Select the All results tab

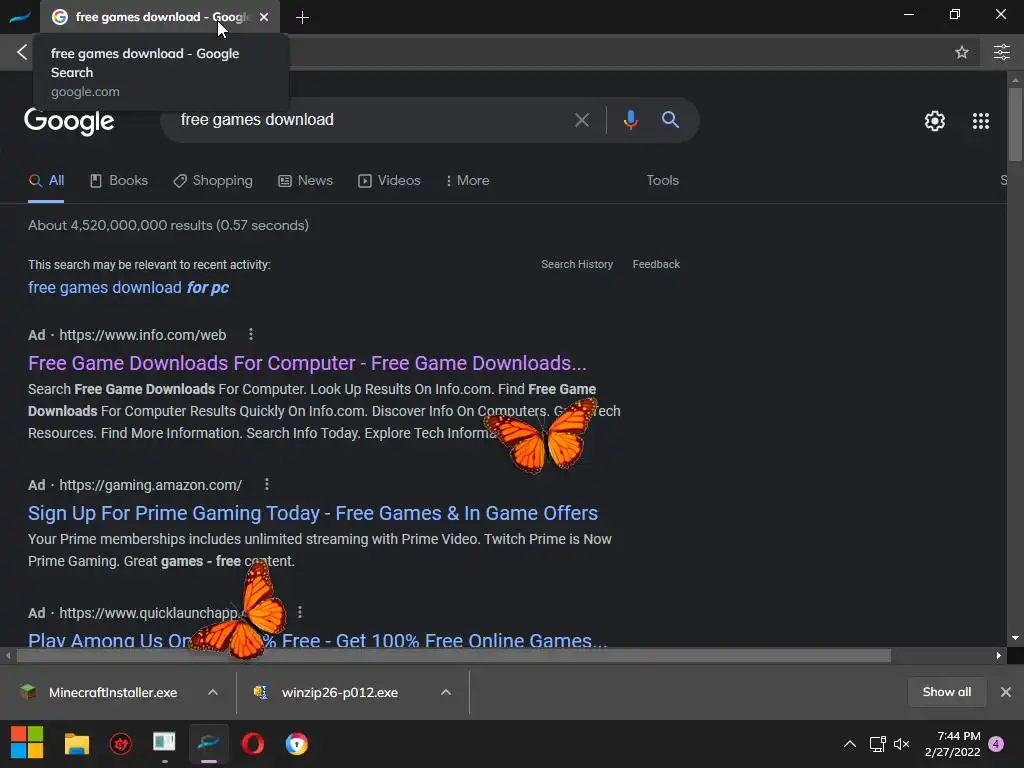(46, 181)
